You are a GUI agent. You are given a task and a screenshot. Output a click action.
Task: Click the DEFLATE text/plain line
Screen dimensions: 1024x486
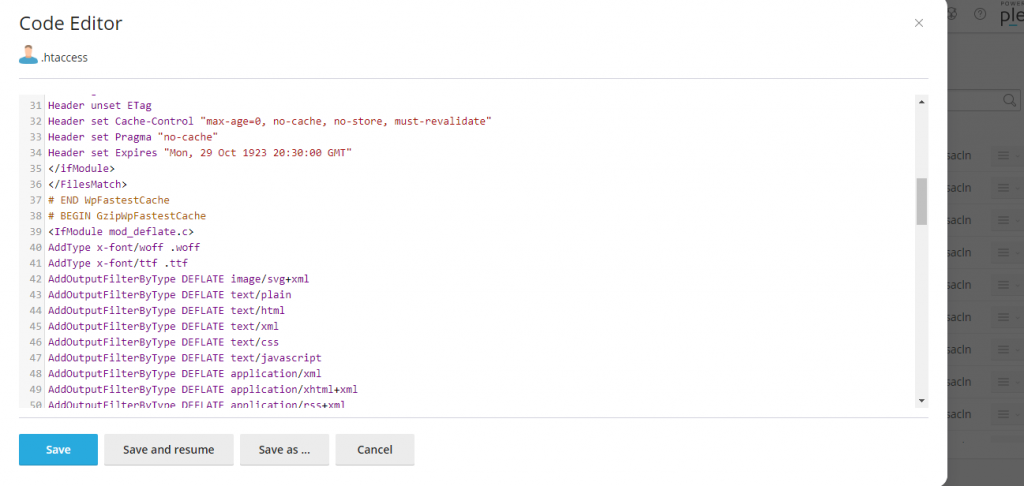[x=169, y=295]
